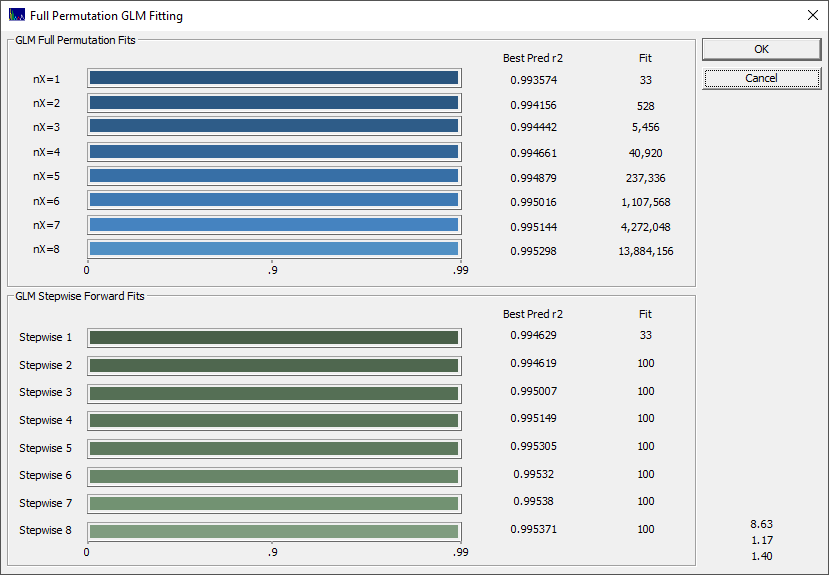829x575 pixels.
Task: Click stepwise r2 value 0.994629
Action: pyautogui.click(x=533, y=335)
